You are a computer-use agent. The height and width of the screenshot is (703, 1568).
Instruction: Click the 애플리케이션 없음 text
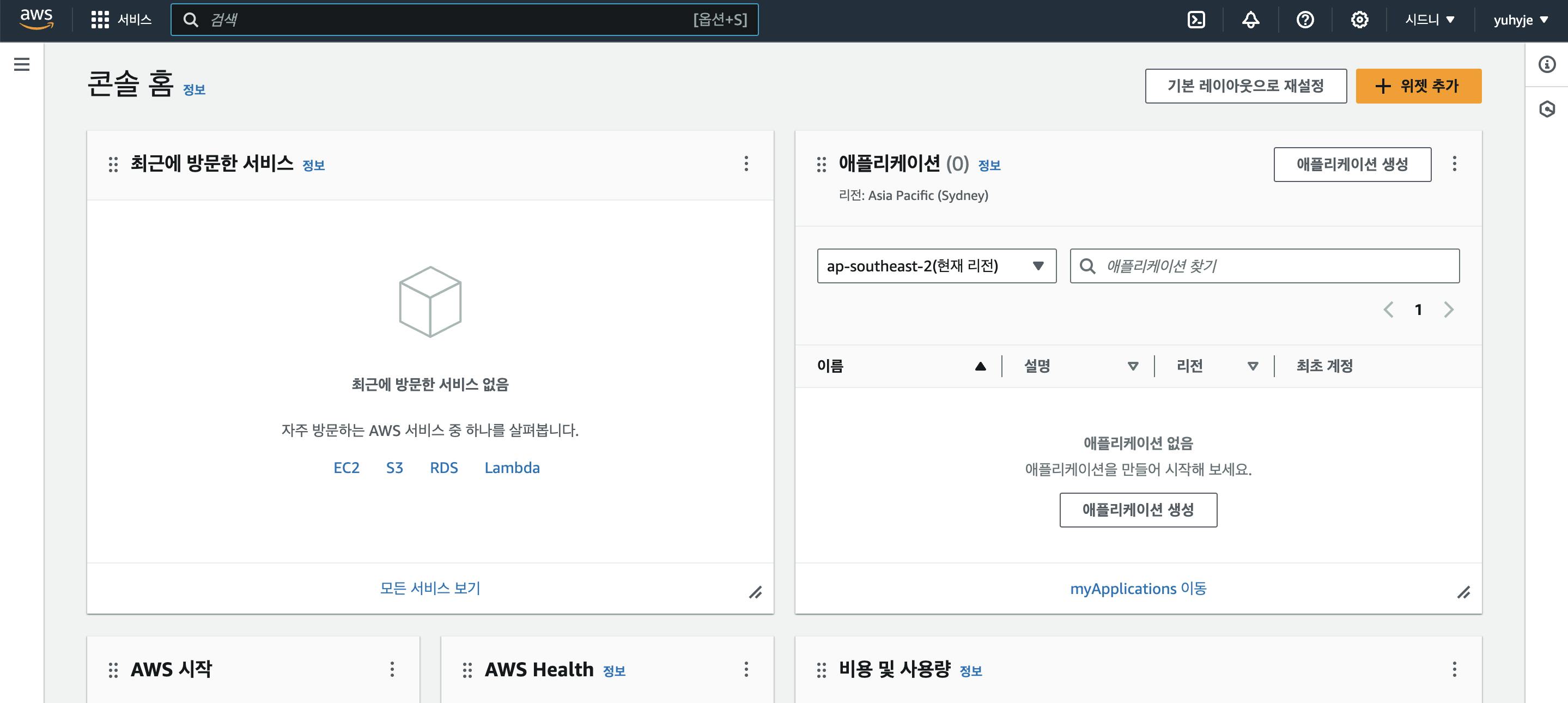click(x=1138, y=443)
